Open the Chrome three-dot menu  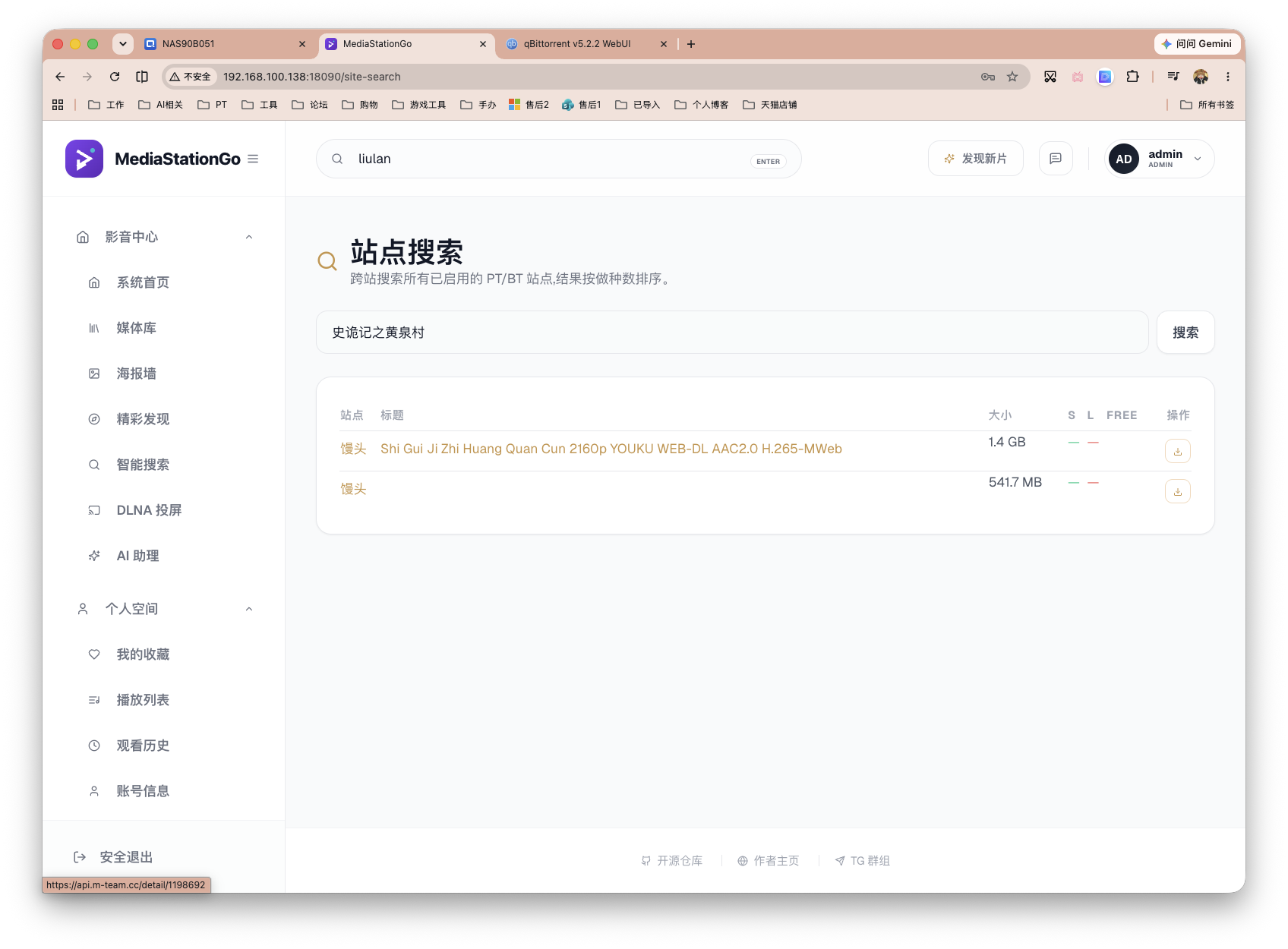pyautogui.click(x=1227, y=77)
